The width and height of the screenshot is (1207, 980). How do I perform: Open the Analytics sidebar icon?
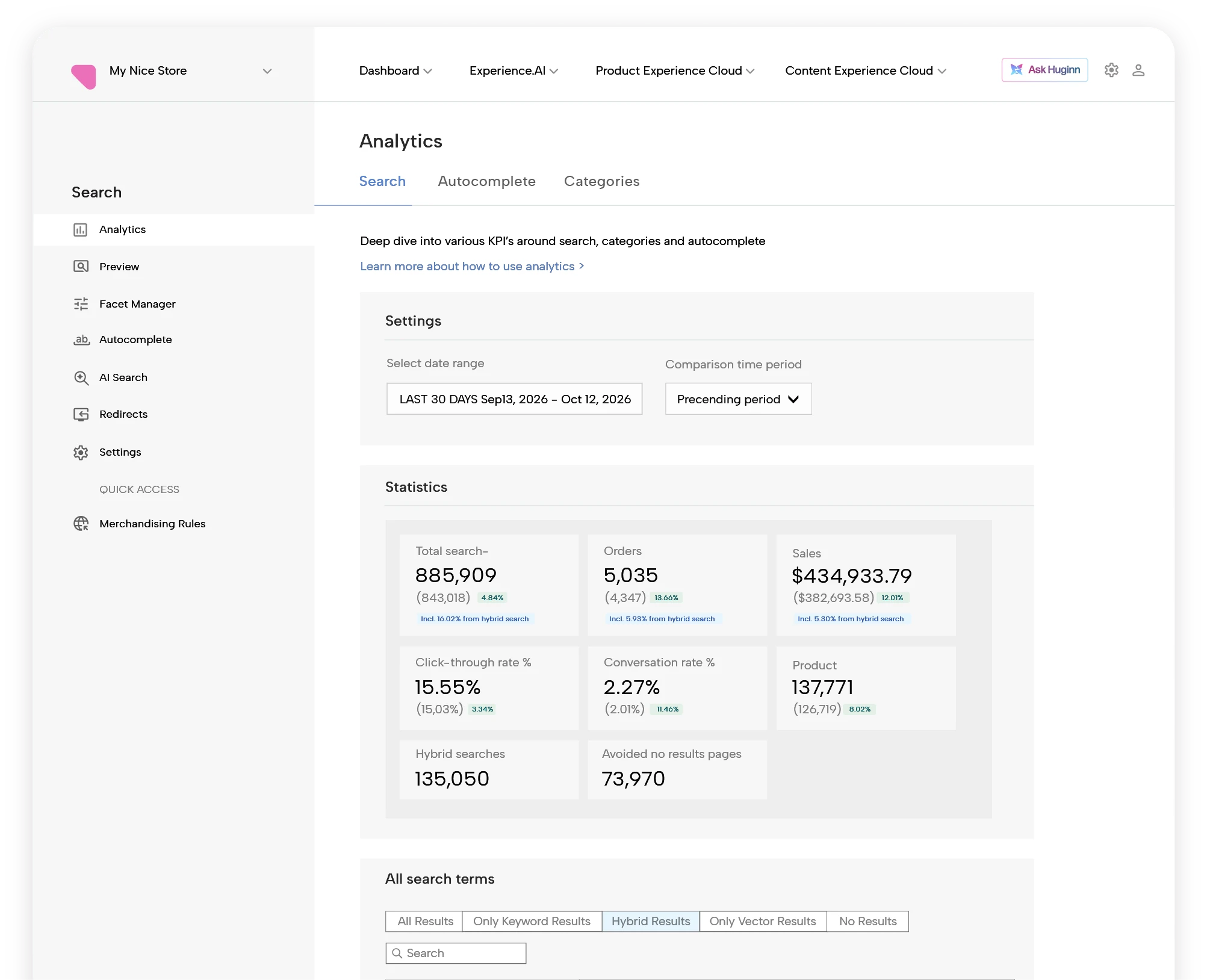(81, 229)
